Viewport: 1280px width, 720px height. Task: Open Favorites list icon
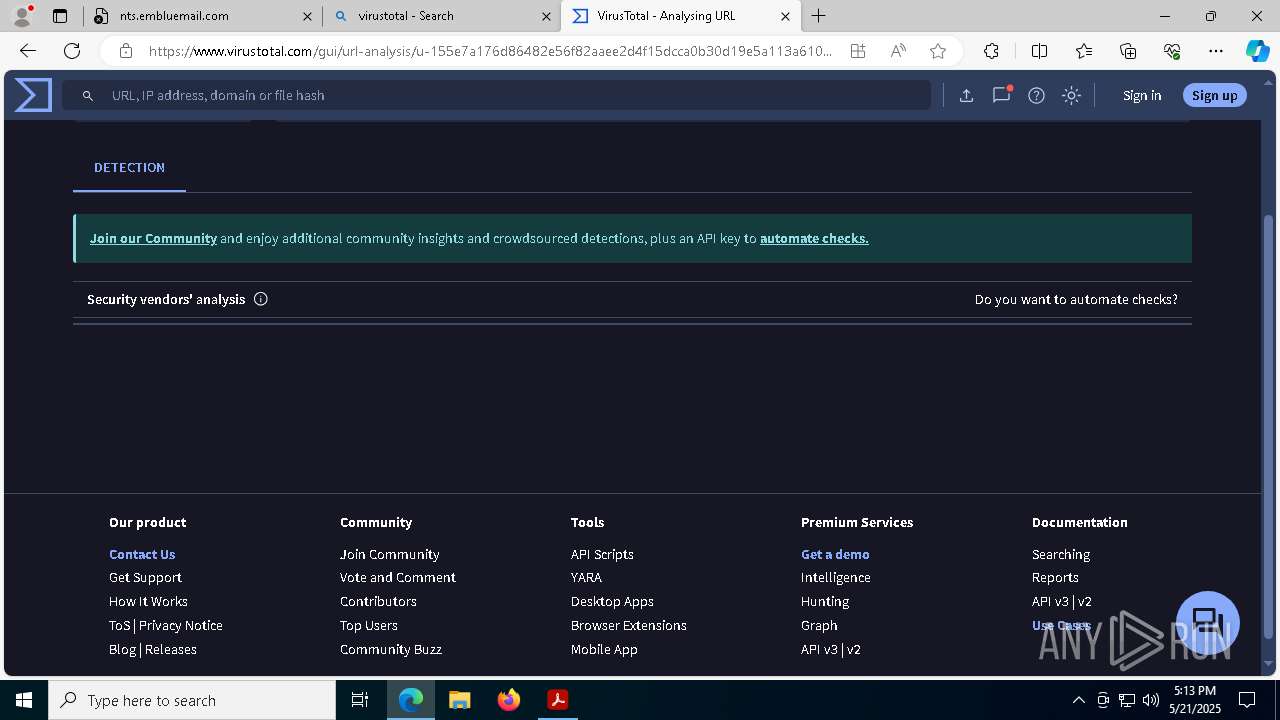click(x=1084, y=51)
